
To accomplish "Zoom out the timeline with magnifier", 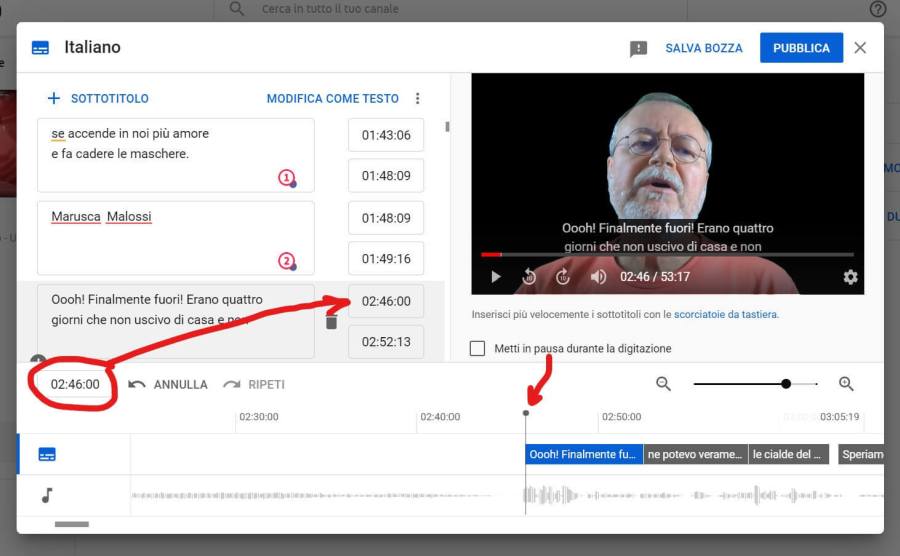I will (x=663, y=384).
